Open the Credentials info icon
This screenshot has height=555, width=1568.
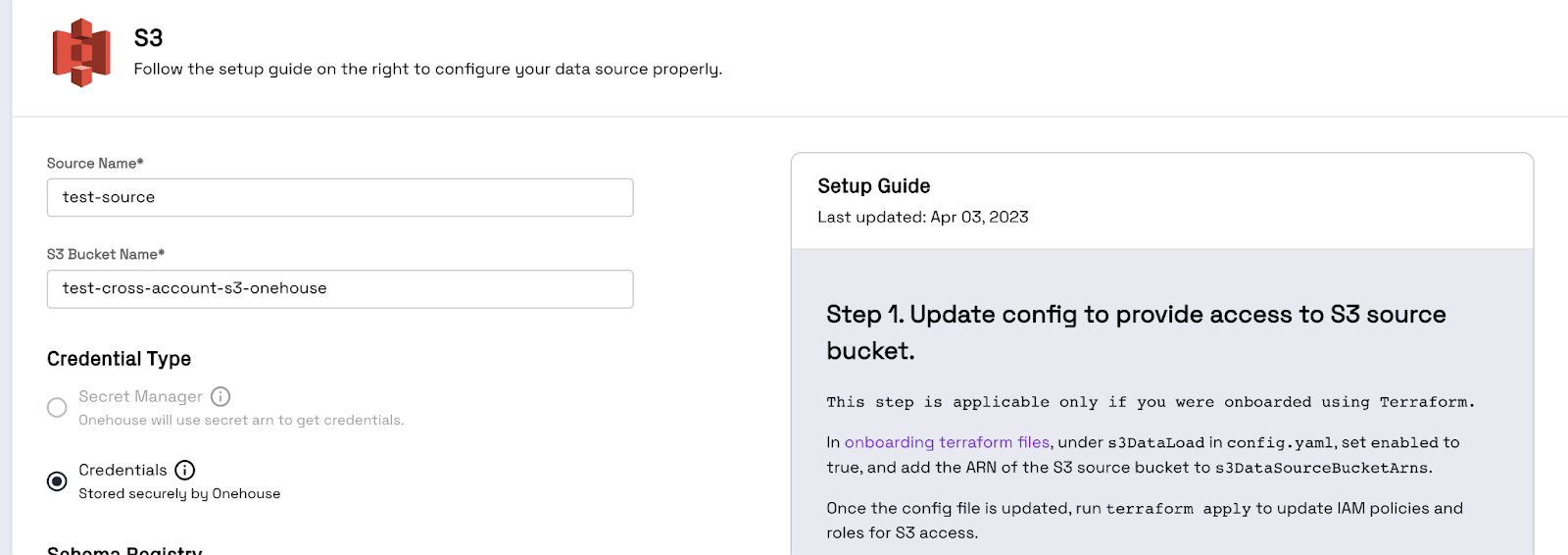[x=185, y=470]
